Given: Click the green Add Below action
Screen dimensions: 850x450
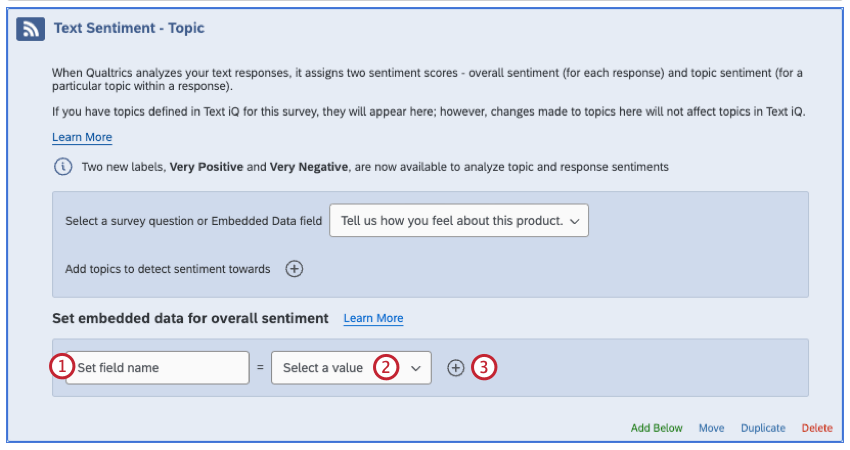Looking at the screenshot, I should click(x=656, y=428).
